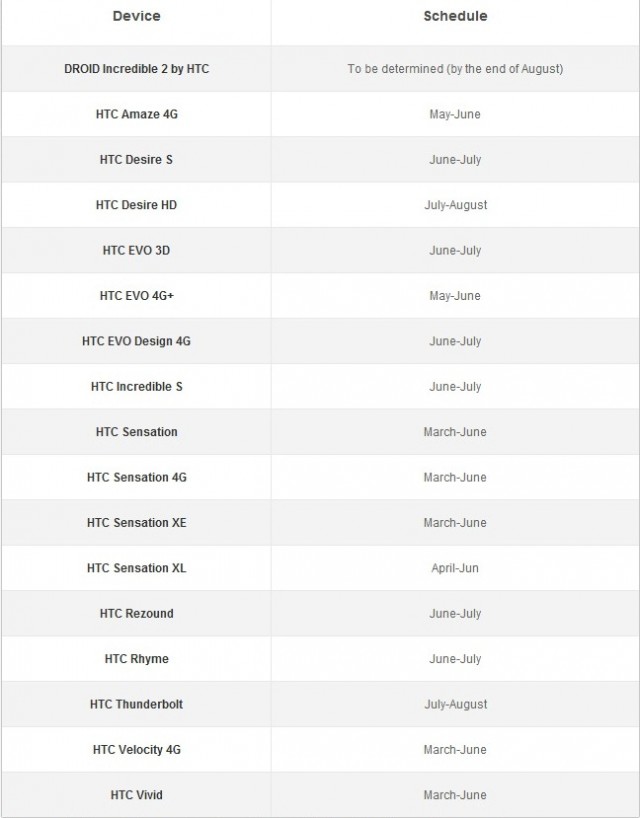Select the HTC Desire S cell
640x818 pixels.
[136, 160]
